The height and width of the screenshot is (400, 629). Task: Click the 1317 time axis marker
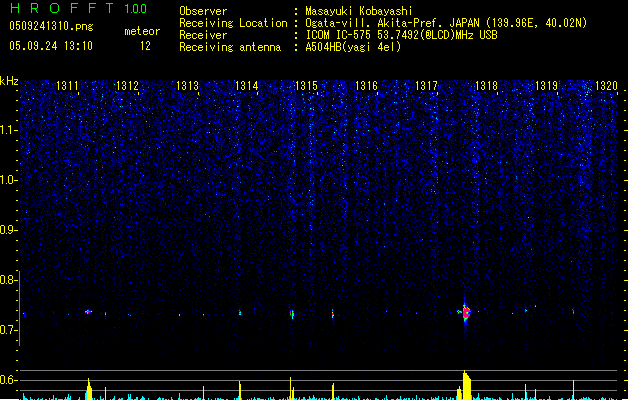[426, 86]
